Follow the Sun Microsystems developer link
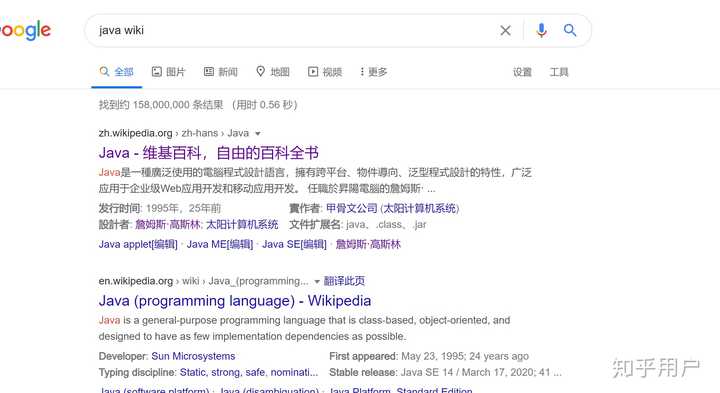This screenshot has height=393, width=720. pos(193,356)
